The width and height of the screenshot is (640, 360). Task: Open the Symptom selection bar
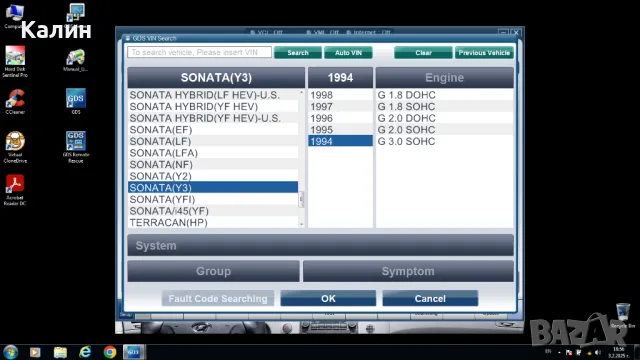[408, 271]
